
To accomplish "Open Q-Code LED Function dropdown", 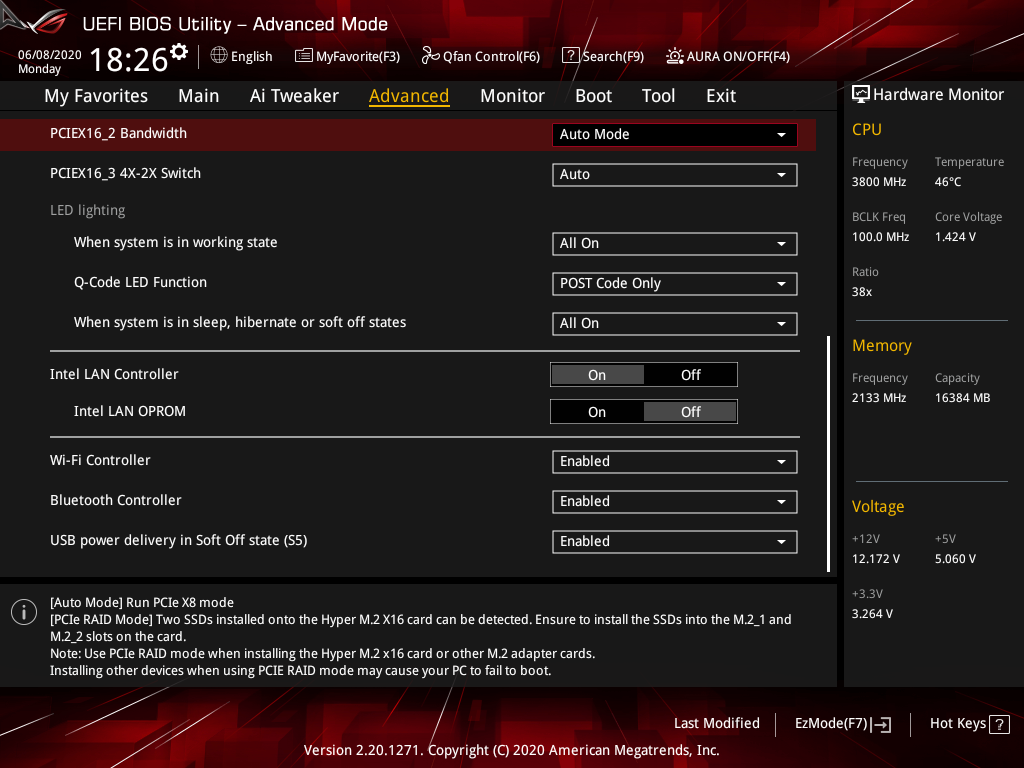I will 675,283.
